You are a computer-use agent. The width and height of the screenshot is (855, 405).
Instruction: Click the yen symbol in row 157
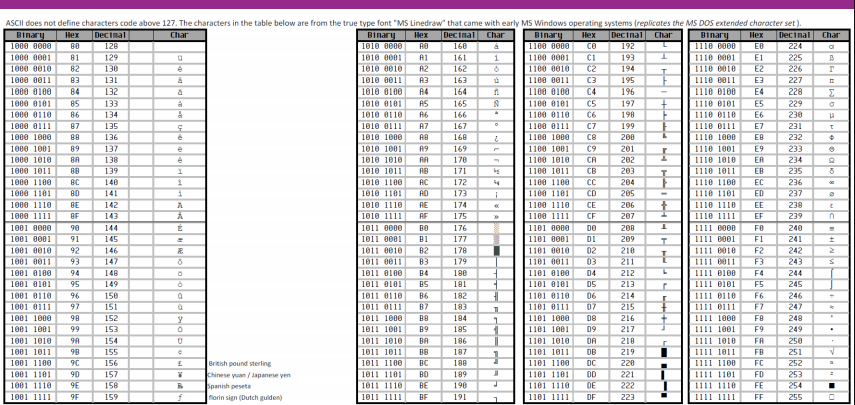(x=178, y=374)
